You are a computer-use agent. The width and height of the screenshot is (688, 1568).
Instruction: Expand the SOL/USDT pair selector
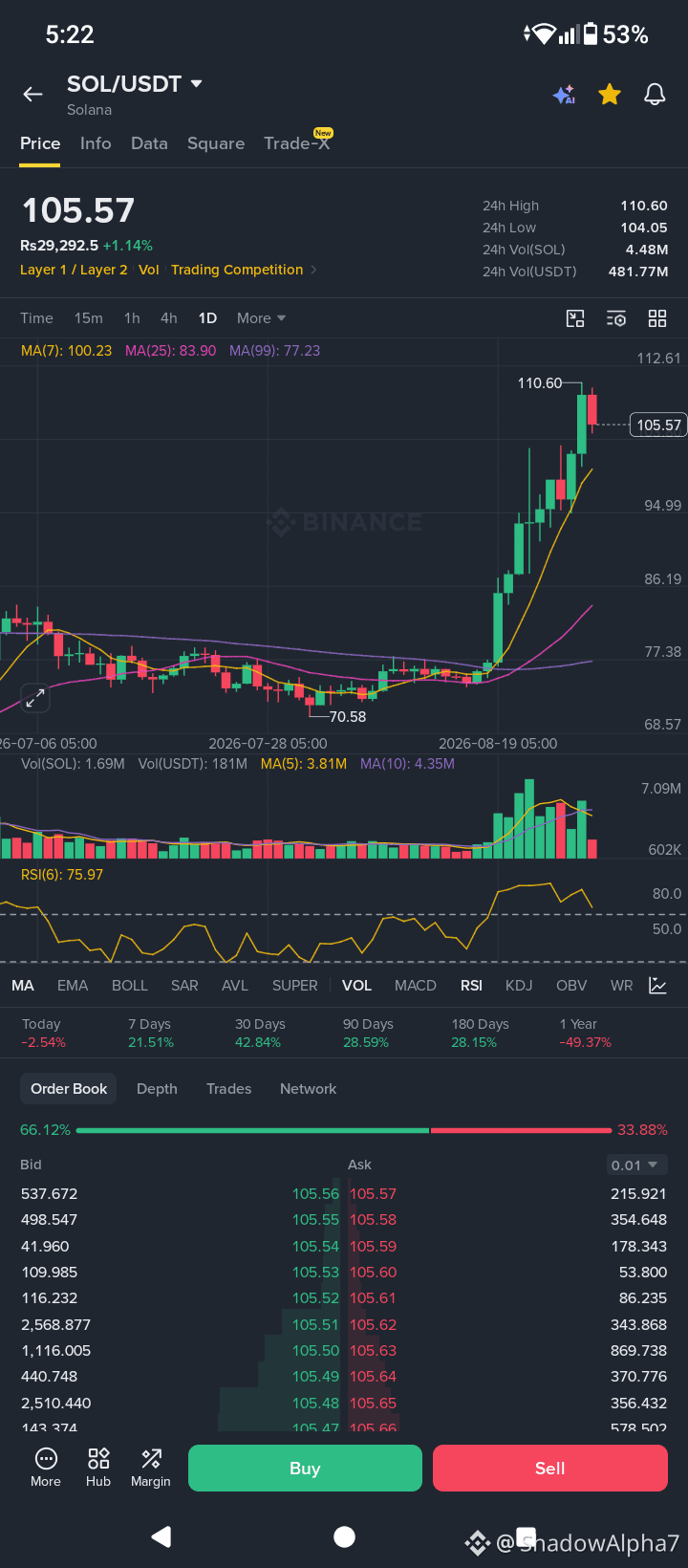[x=135, y=84]
